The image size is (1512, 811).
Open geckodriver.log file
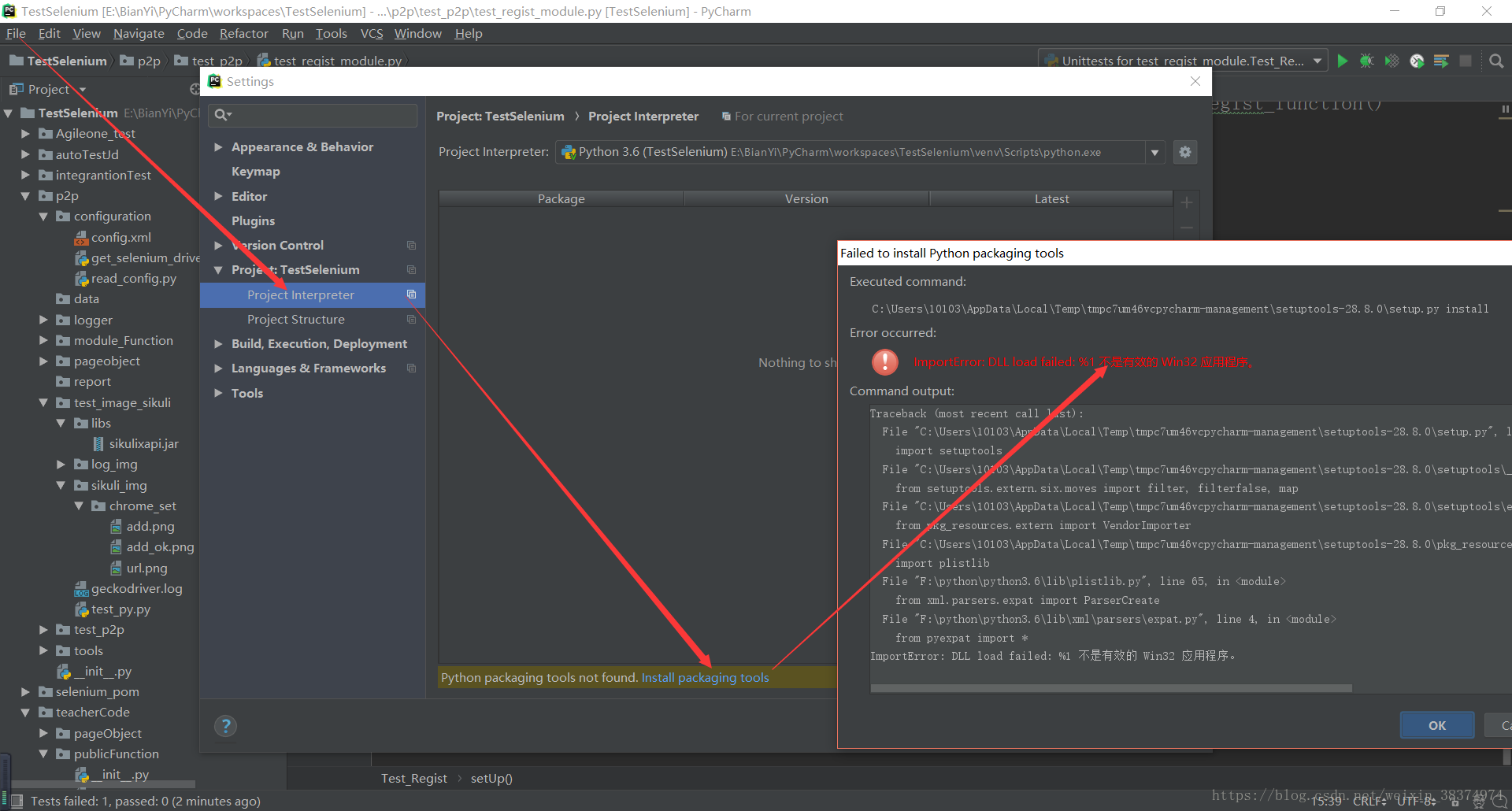pyautogui.click(x=136, y=588)
